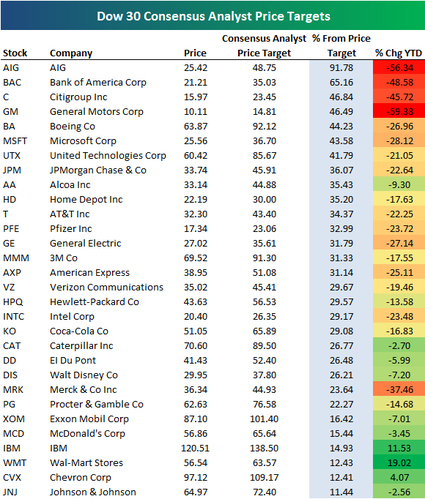Click the red -59.38 cell for GM

399,112
